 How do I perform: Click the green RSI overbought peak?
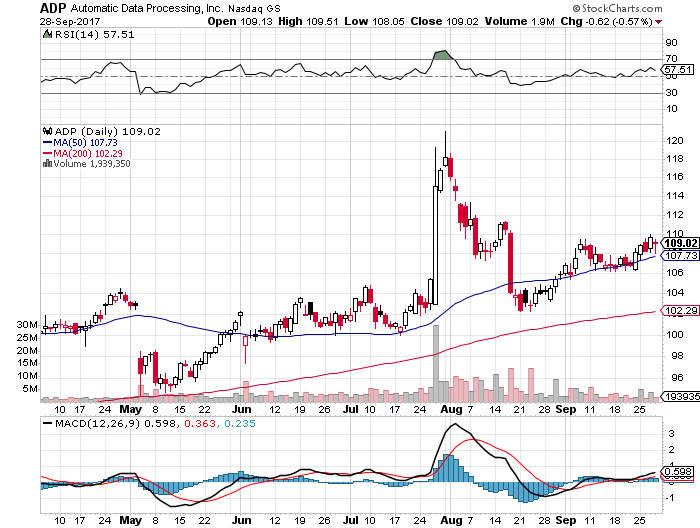click(x=440, y=53)
